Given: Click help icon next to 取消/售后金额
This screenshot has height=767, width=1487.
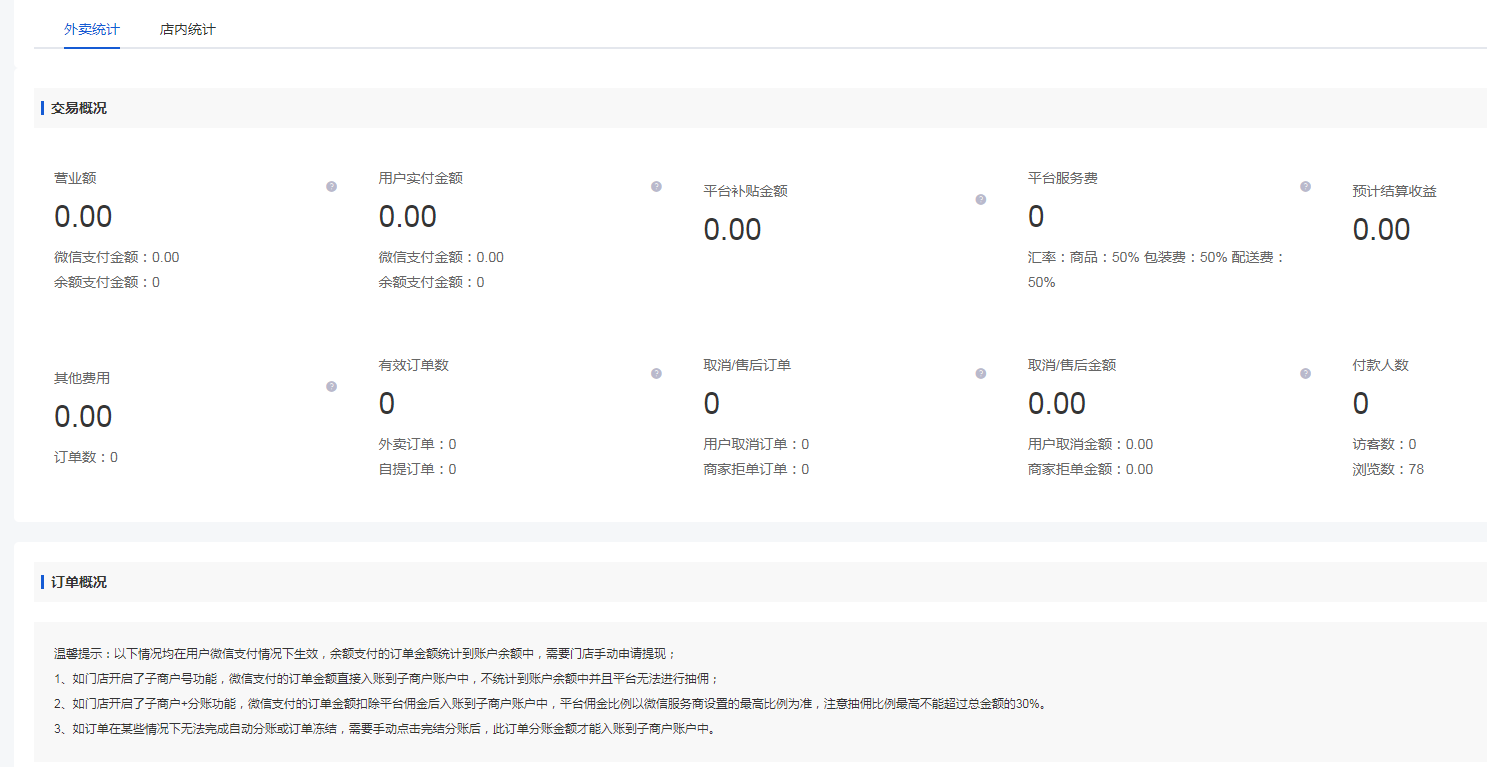Looking at the screenshot, I should [x=1305, y=374].
